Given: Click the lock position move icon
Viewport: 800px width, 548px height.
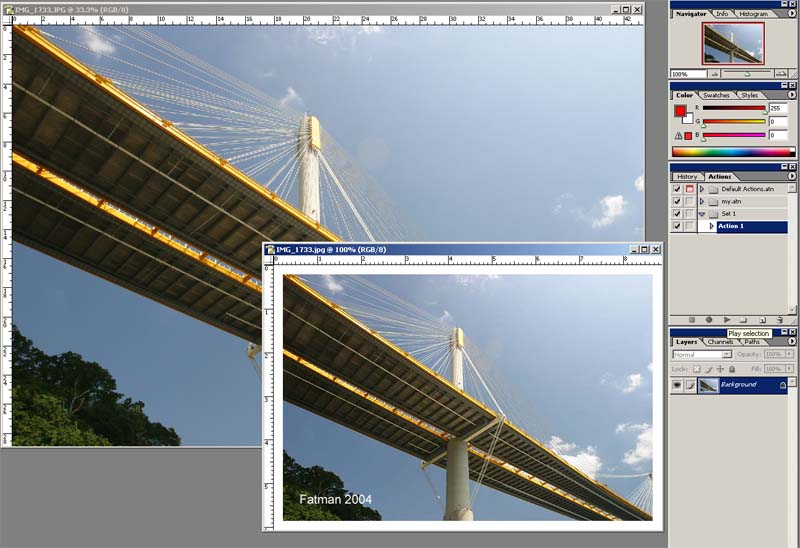Looking at the screenshot, I should tap(720, 368).
